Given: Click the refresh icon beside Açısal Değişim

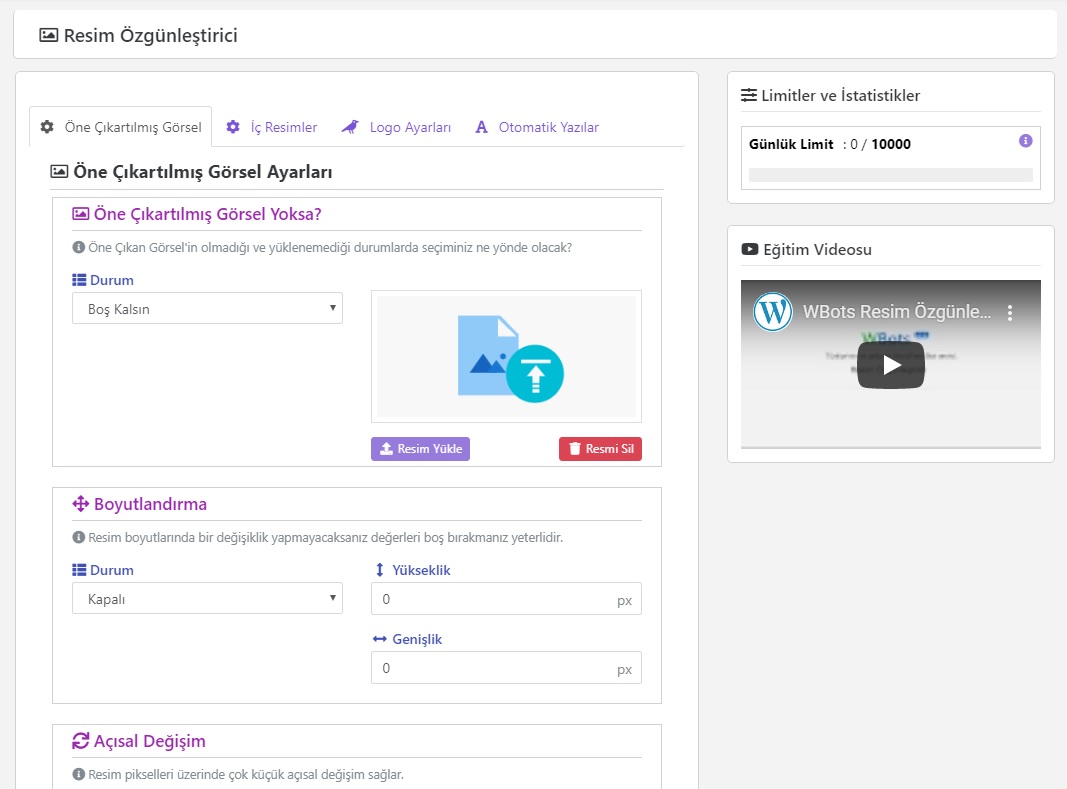Looking at the screenshot, I should point(81,741).
